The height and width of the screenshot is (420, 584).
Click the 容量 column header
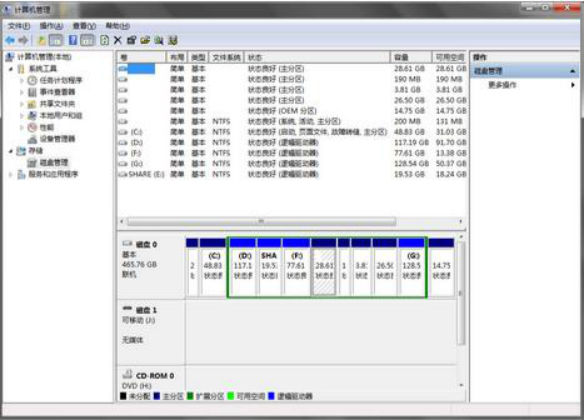(x=411, y=57)
